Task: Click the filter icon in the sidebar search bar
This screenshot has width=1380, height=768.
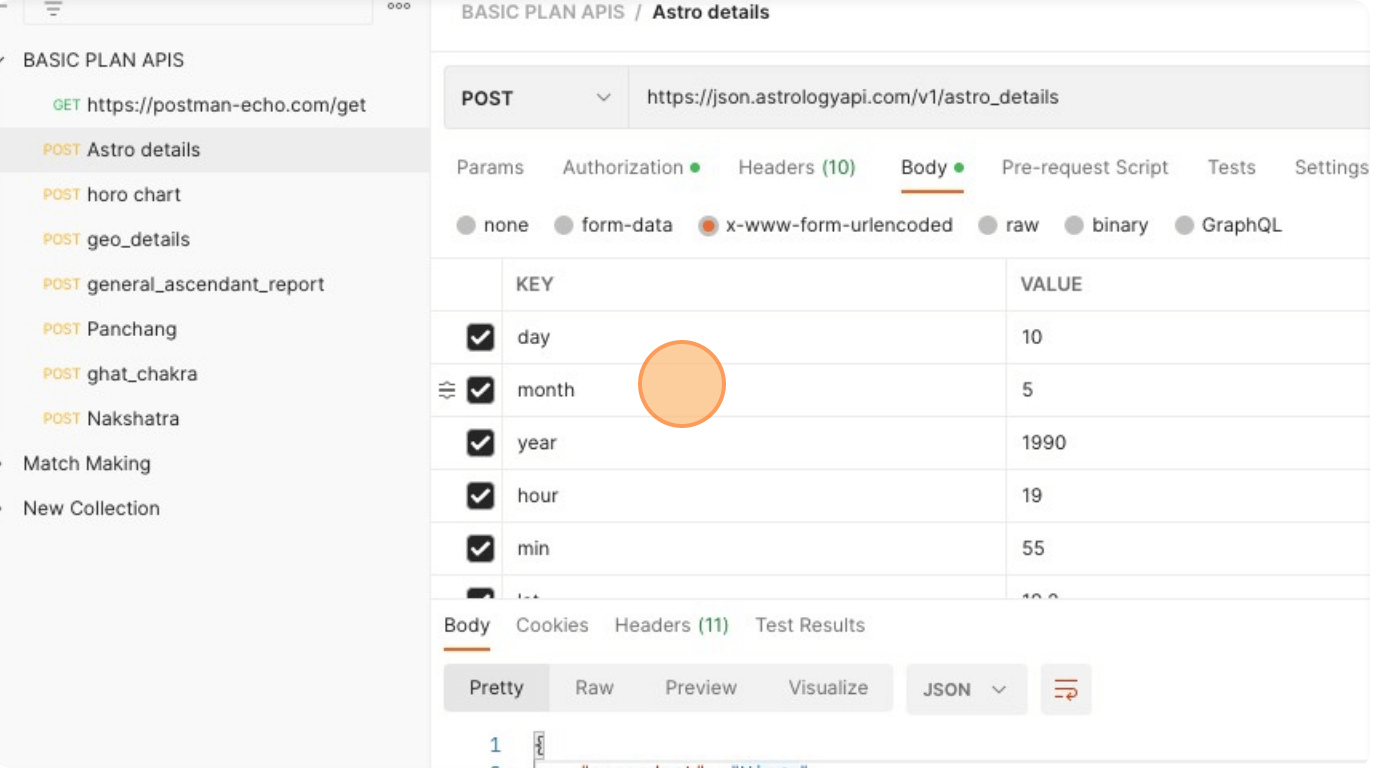Action: click(x=55, y=7)
